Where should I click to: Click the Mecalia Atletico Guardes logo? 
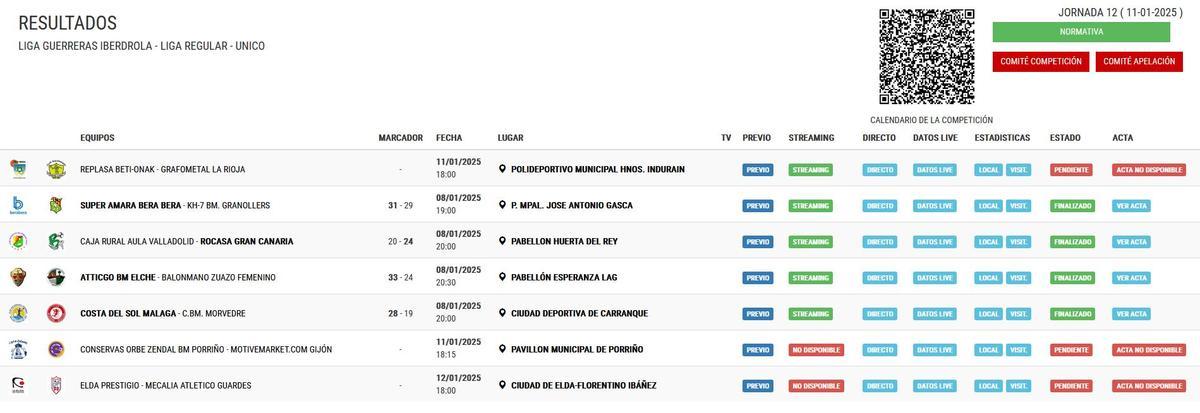pos(56,385)
